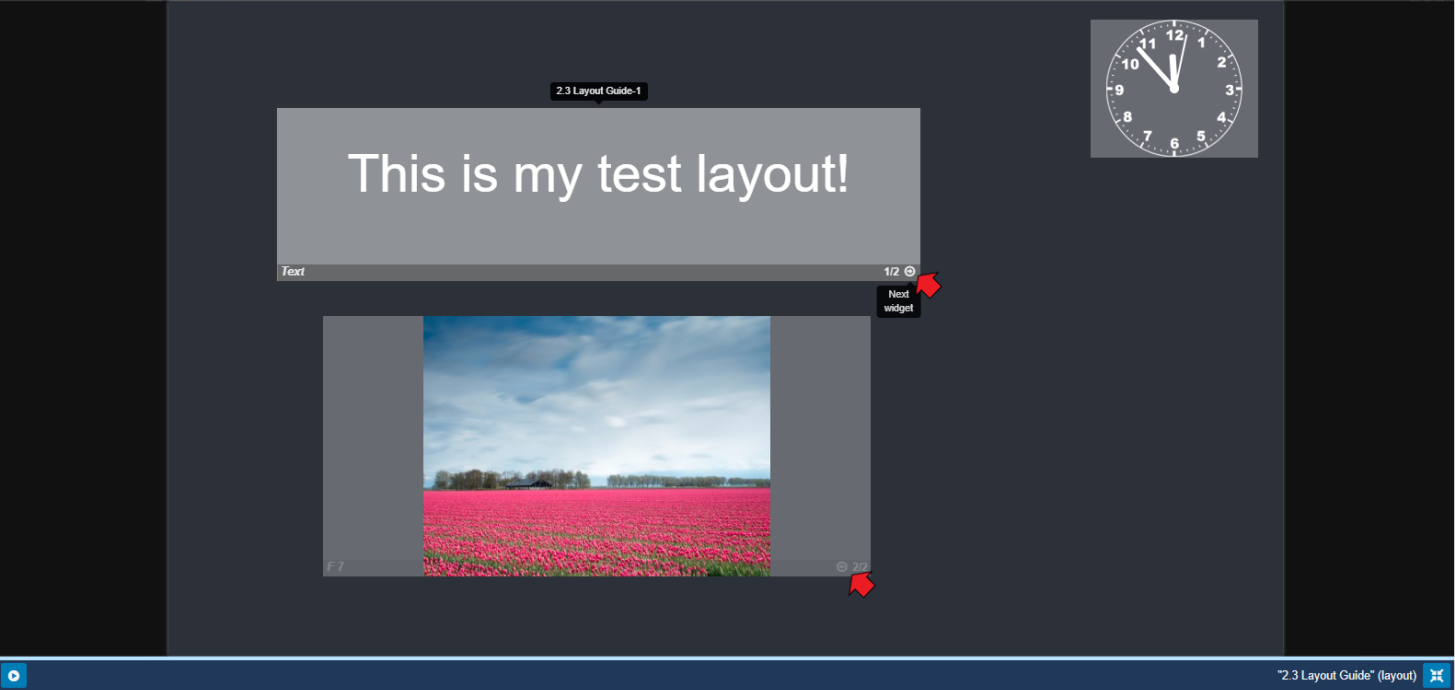Click the number 12 on the clock face
The width and height of the screenshot is (1455, 690).
pyautogui.click(x=1175, y=35)
